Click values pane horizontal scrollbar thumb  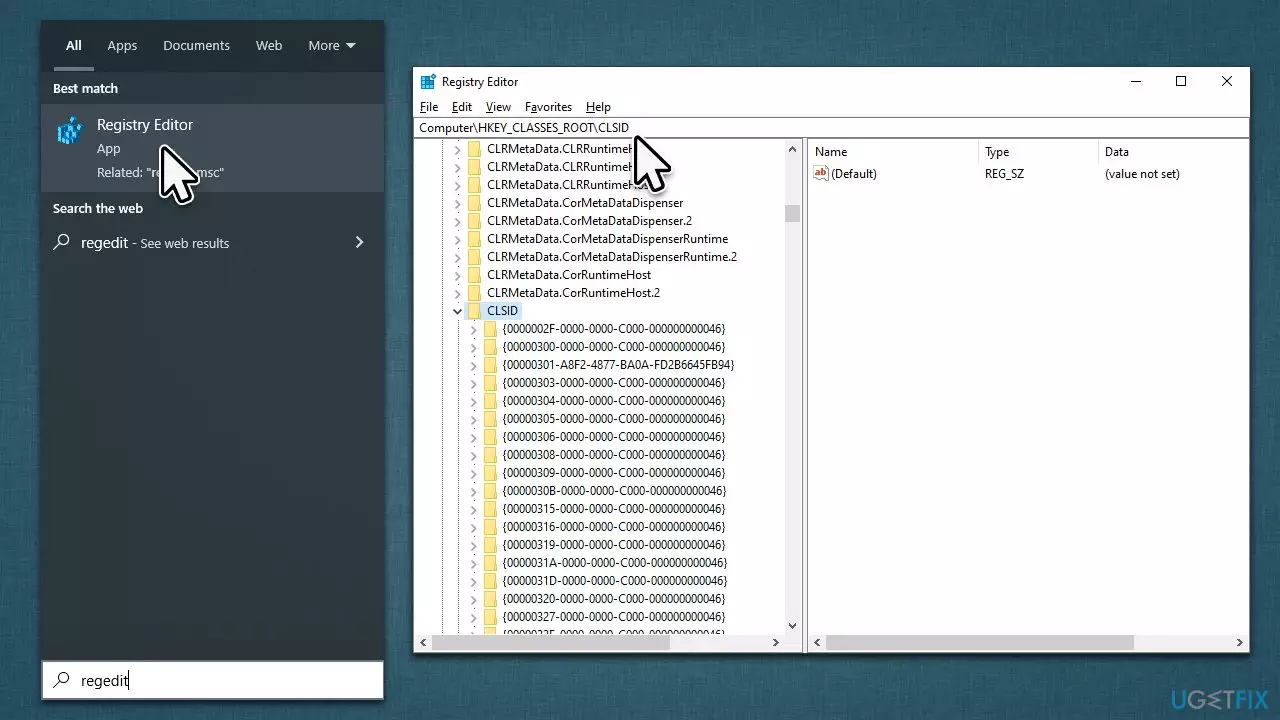point(979,643)
